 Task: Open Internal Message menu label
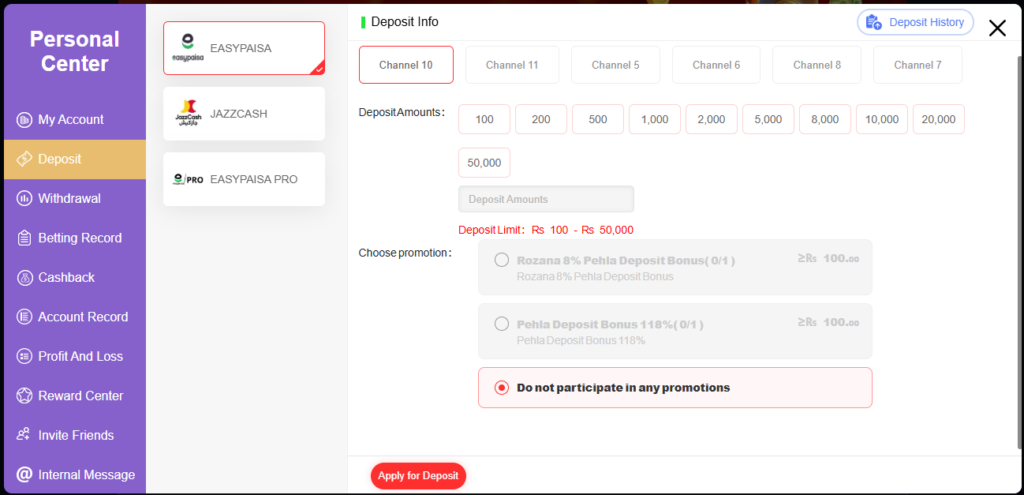tap(86, 475)
